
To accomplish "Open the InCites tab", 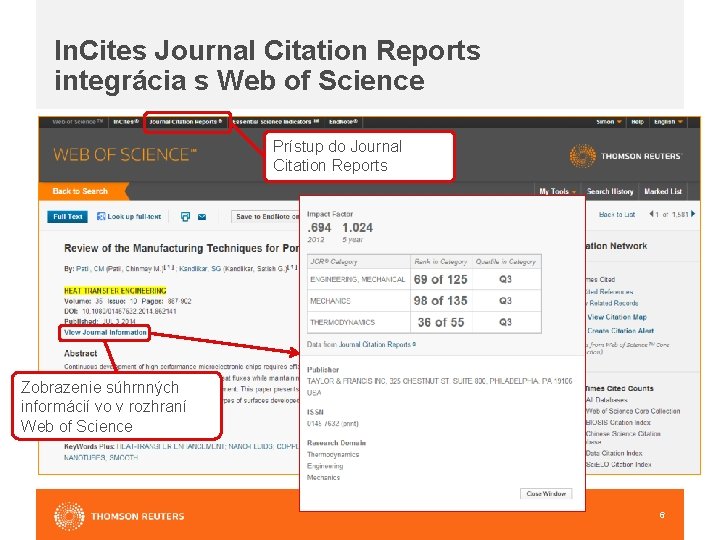I will (126, 122).
